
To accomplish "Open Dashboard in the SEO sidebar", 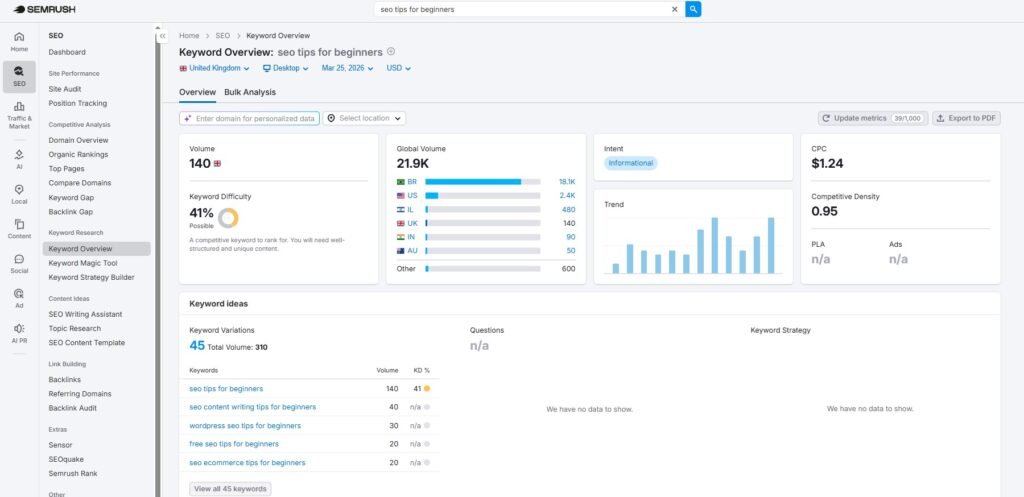I will coord(67,52).
